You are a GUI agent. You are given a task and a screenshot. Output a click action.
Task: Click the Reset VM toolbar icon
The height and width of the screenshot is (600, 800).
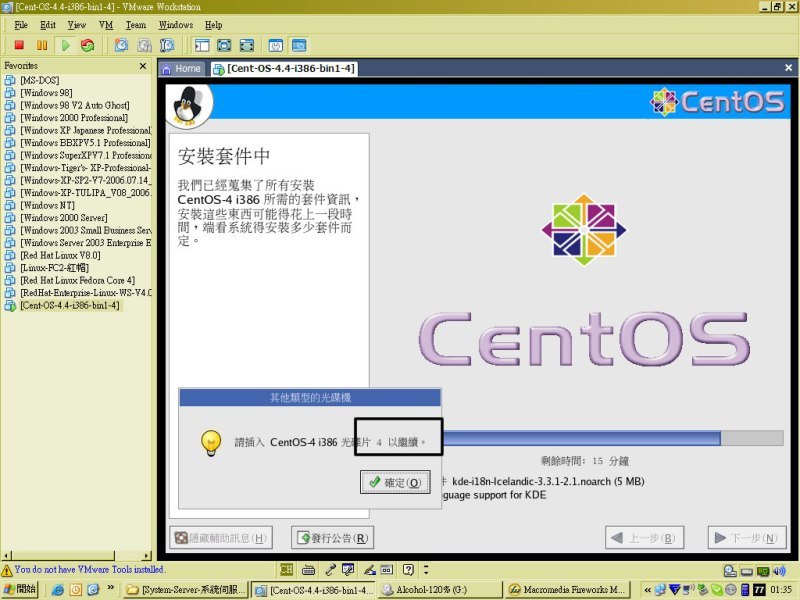(88, 45)
